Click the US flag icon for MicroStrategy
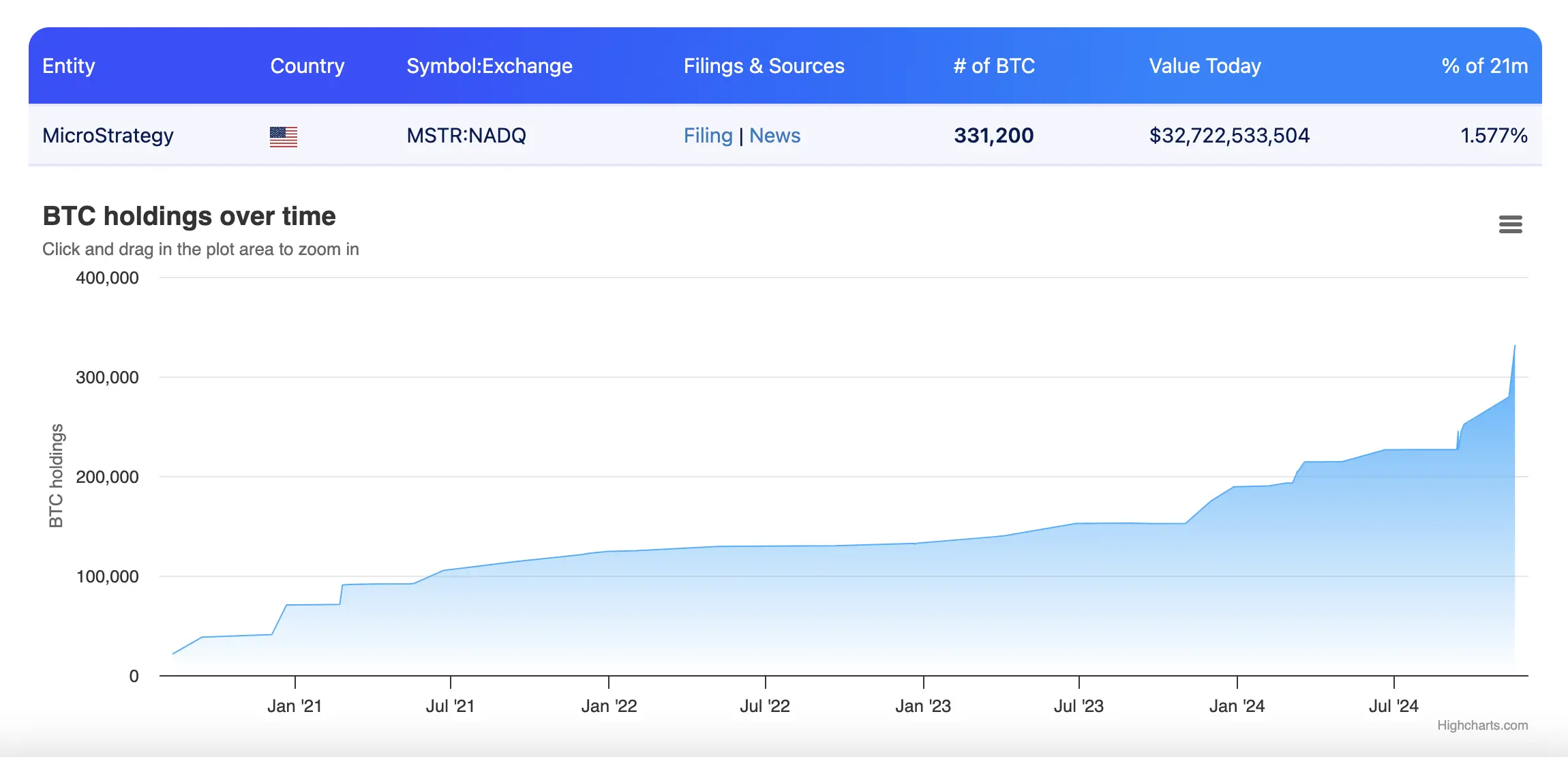1568x757 pixels. (283, 136)
